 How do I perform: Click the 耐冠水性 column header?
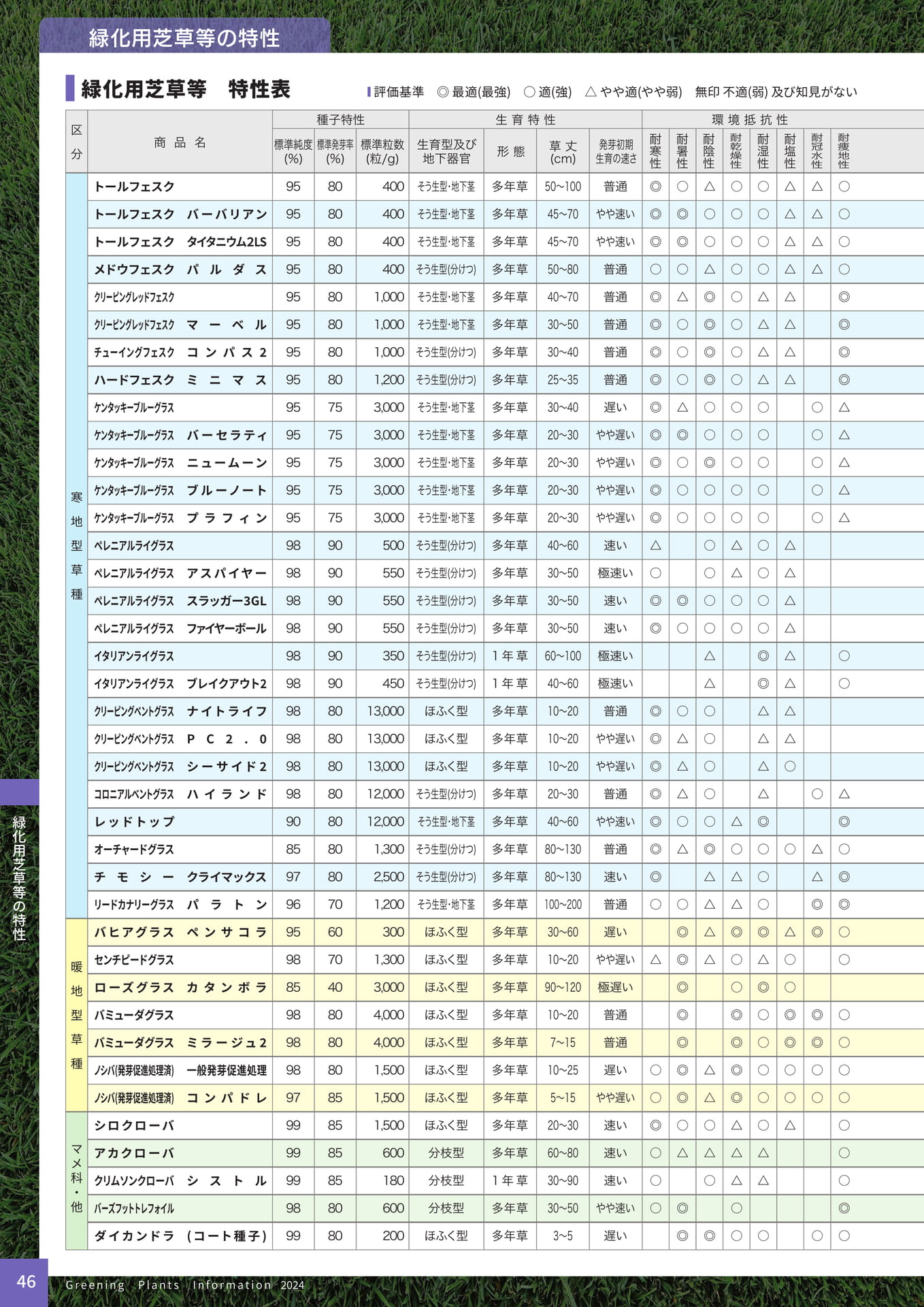pos(817,151)
